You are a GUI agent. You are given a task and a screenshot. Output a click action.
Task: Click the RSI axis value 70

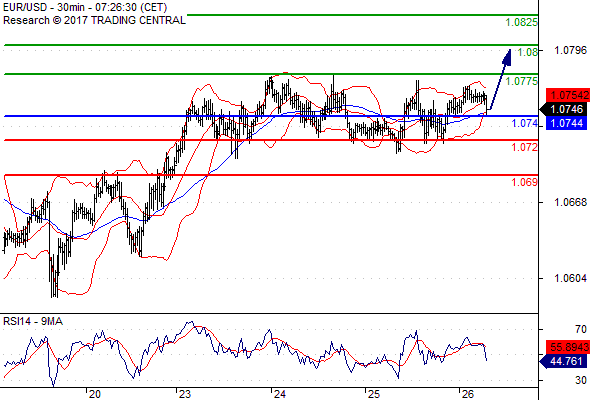click(581, 329)
